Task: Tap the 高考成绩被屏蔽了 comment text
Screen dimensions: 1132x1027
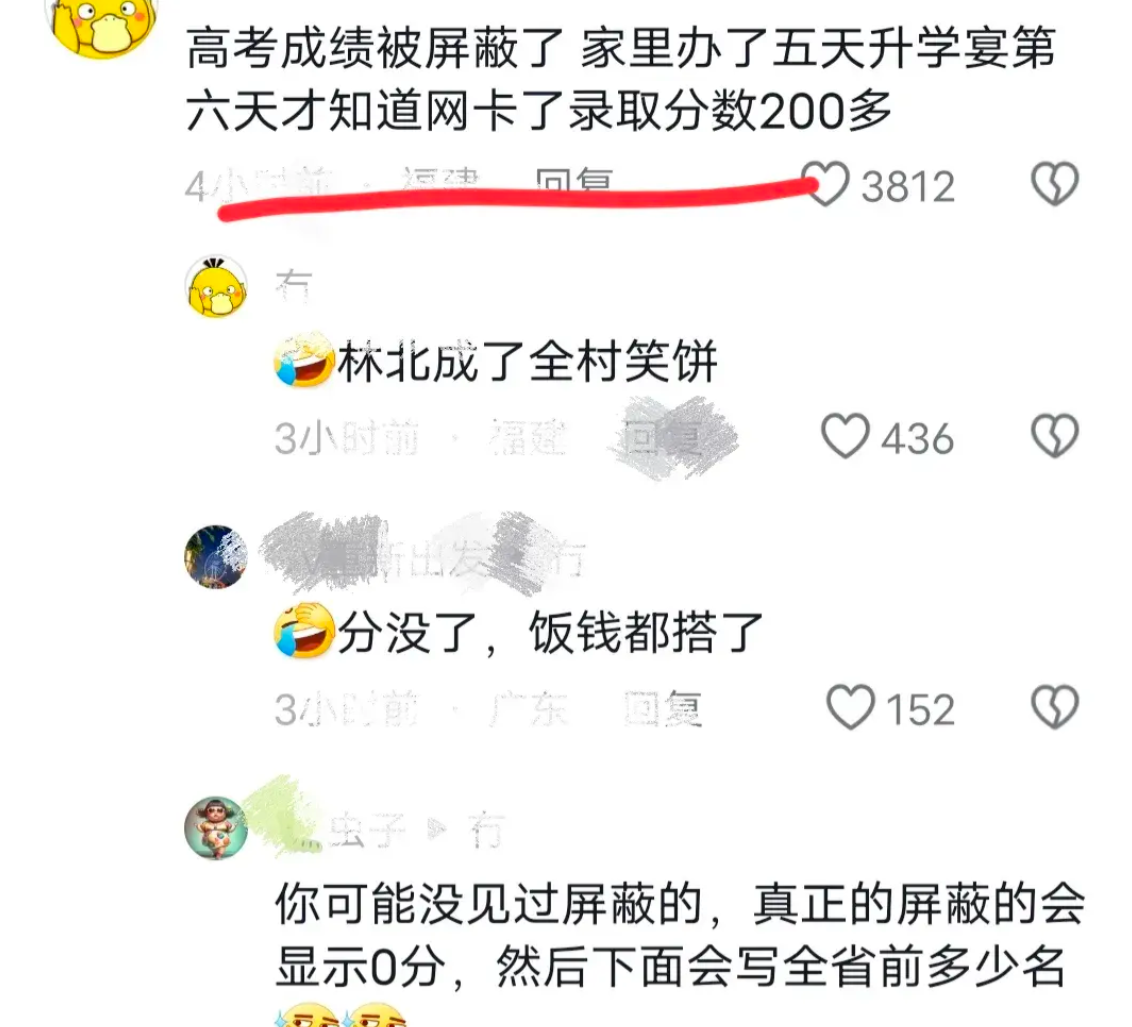Action: point(621,79)
